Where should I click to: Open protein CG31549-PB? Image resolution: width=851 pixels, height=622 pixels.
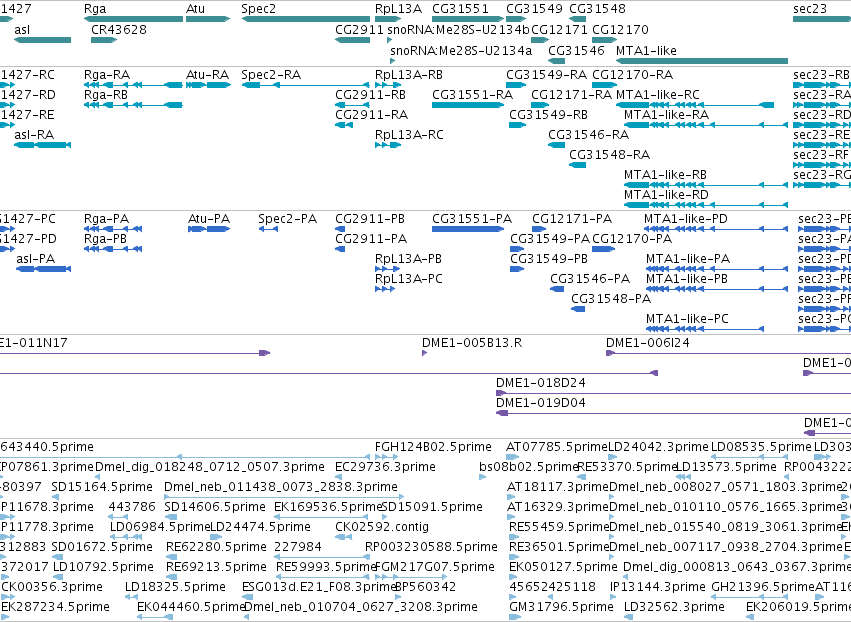pyautogui.click(x=517, y=269)
